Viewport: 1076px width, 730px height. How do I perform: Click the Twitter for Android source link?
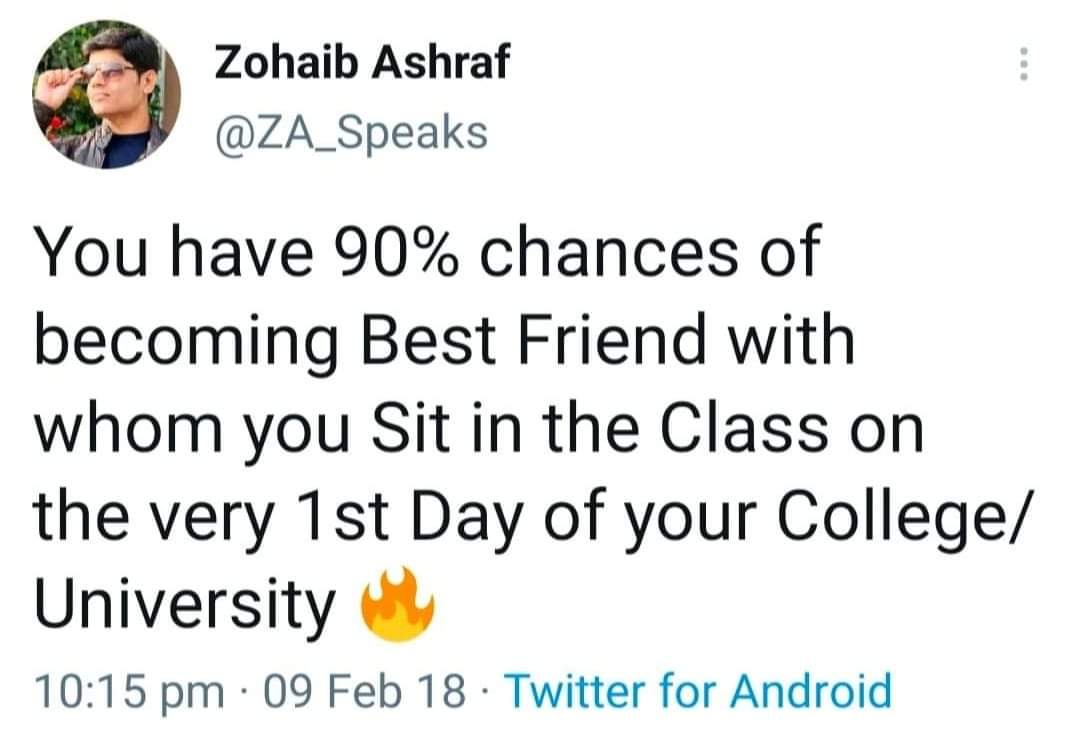[698, 690]
